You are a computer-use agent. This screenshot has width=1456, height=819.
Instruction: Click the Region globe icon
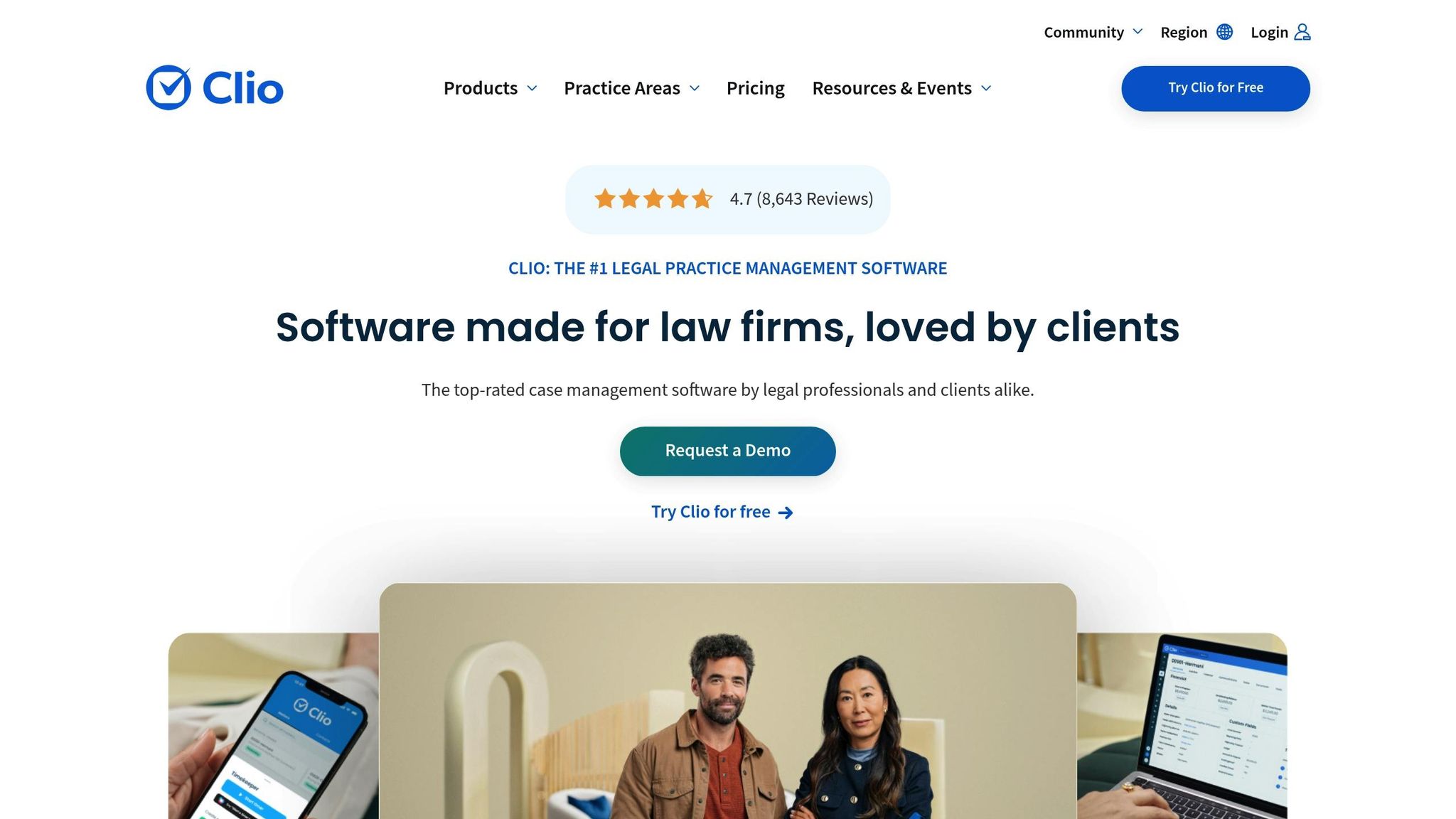click(x=1224, y=32)
